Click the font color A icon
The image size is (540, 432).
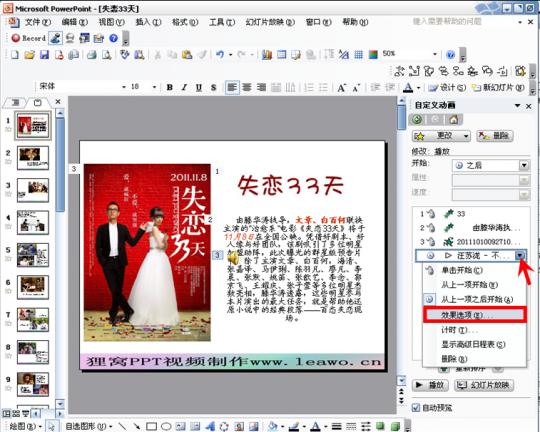[408, 88]
